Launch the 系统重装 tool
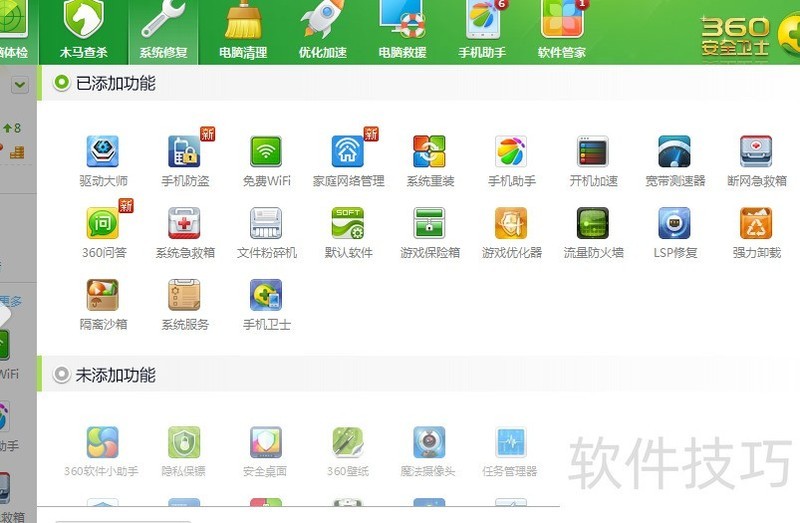 (x=430, y=161)
